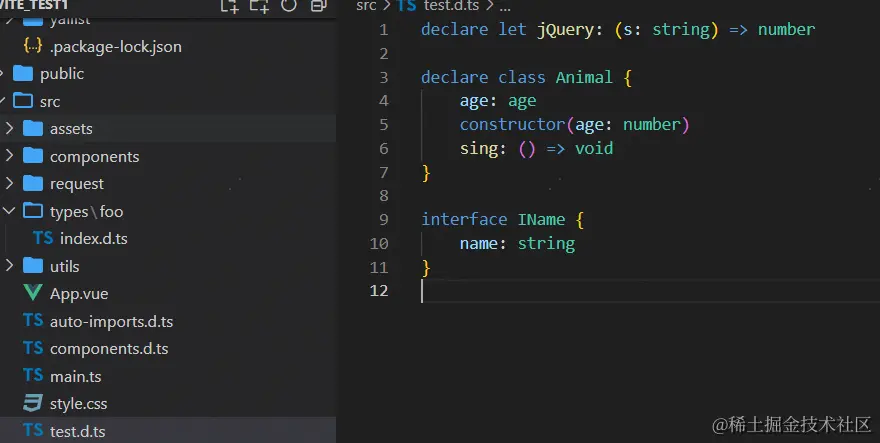Open style.css file
Screen dimensions: 880x443
(x=79, y=404)
